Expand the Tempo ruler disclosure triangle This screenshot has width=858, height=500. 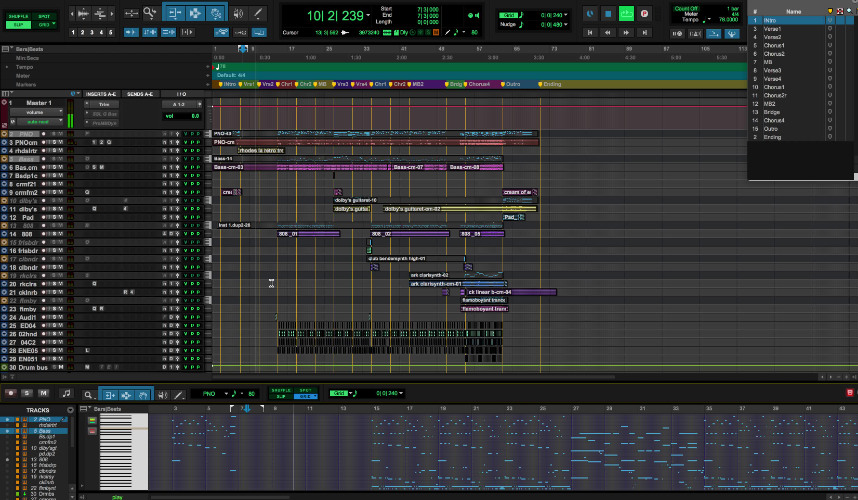tap(7, 67)
